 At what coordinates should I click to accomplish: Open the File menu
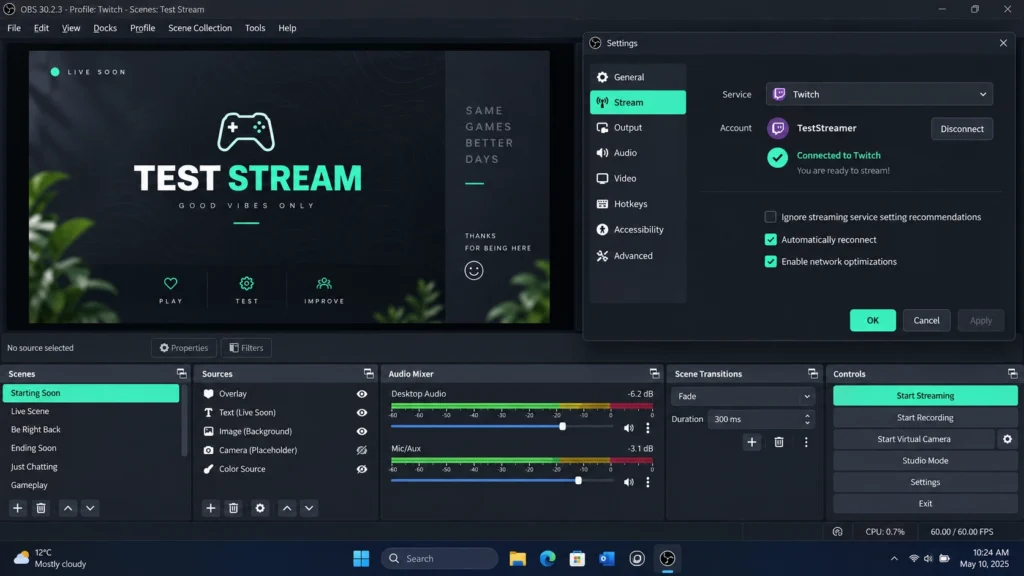click(14, 28)
